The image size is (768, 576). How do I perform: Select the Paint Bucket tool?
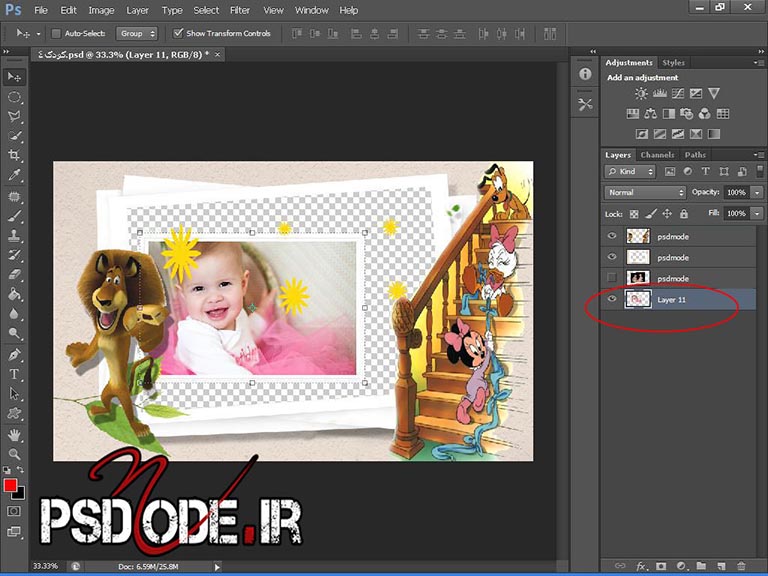click(x=14, y=293)
